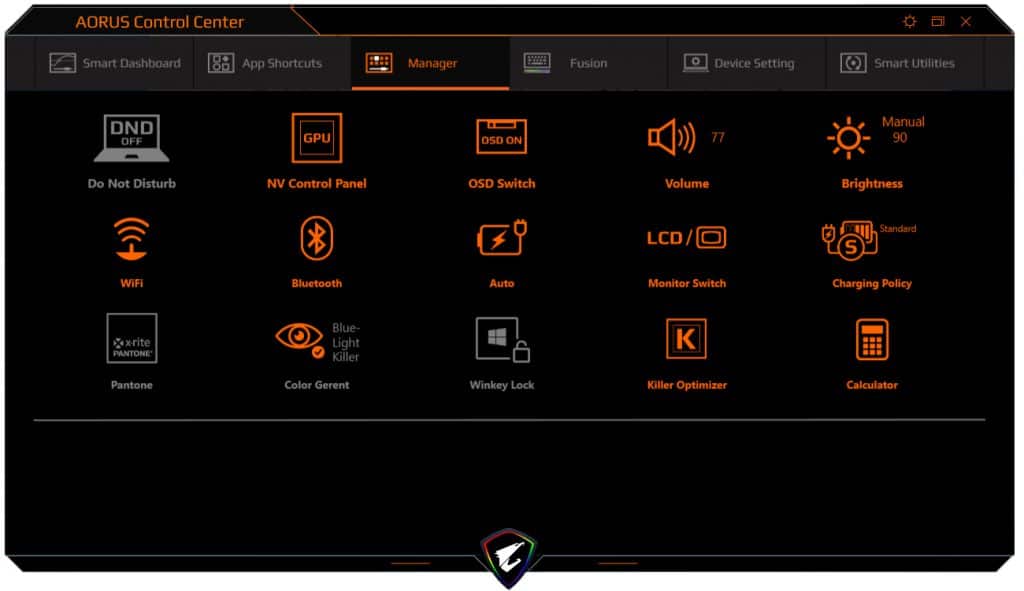This screenshot has height=591, width=1024.
Task: Change Brightness from Manual mode
Action: point(848,137)
